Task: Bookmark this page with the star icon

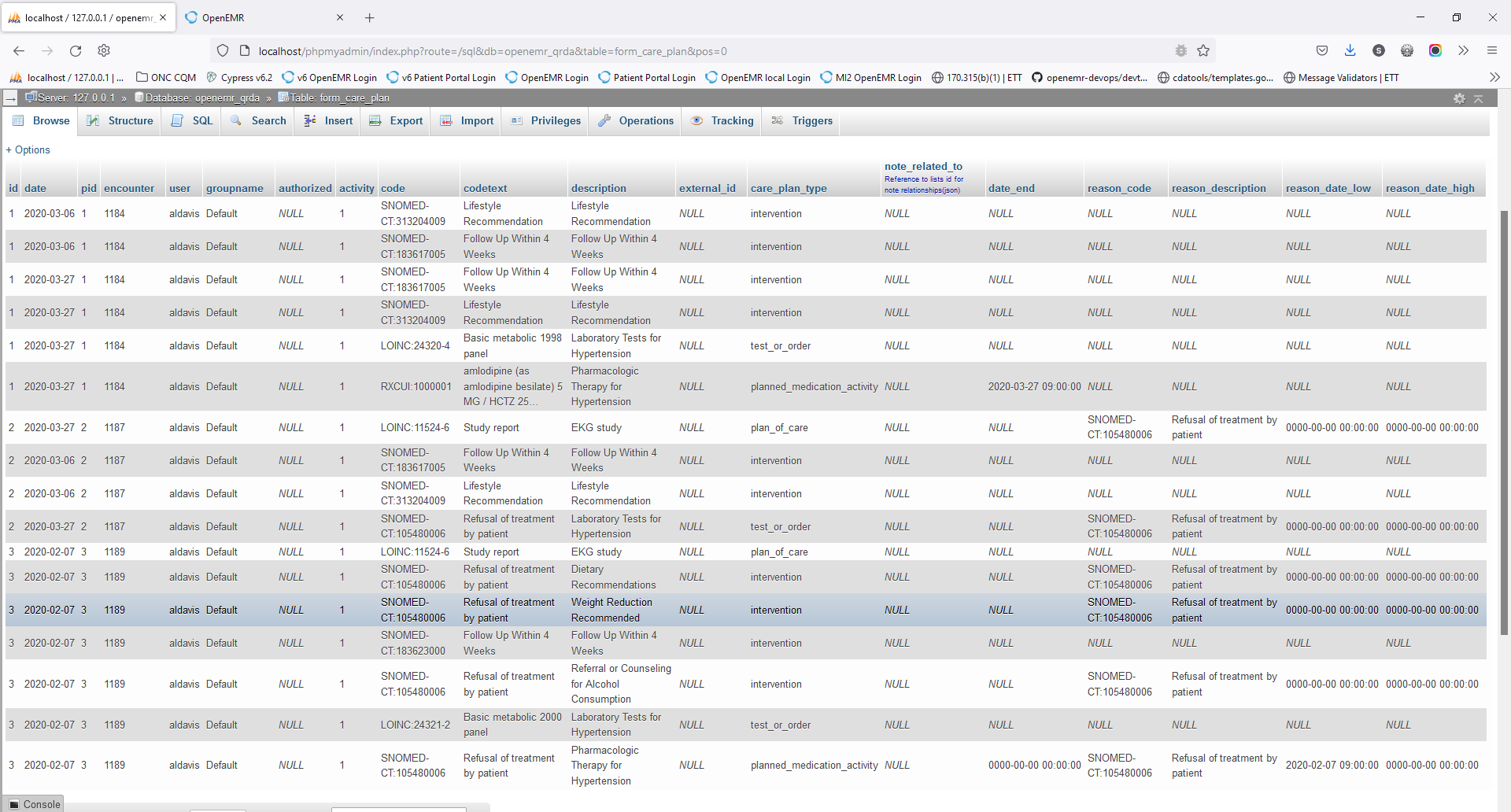Action: click(1203, 50)
